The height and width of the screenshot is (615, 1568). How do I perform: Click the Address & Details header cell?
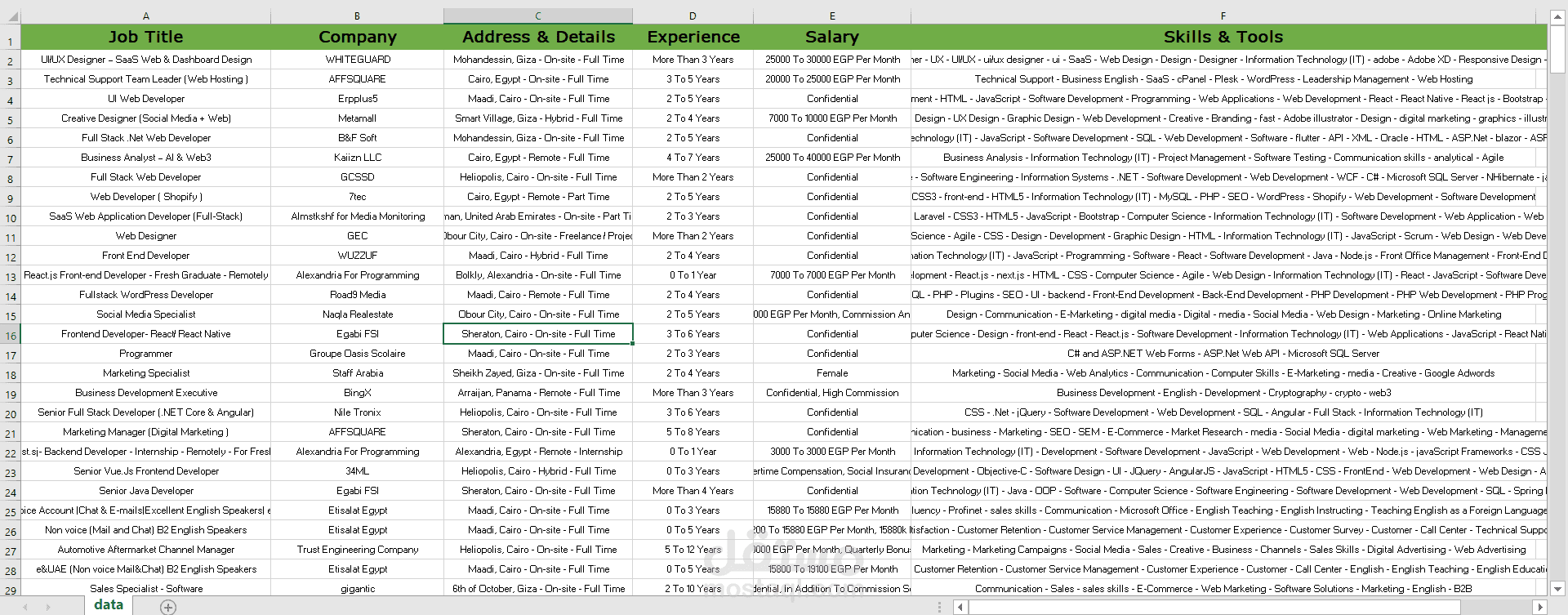pyautogui.click(x=538, y=37)
